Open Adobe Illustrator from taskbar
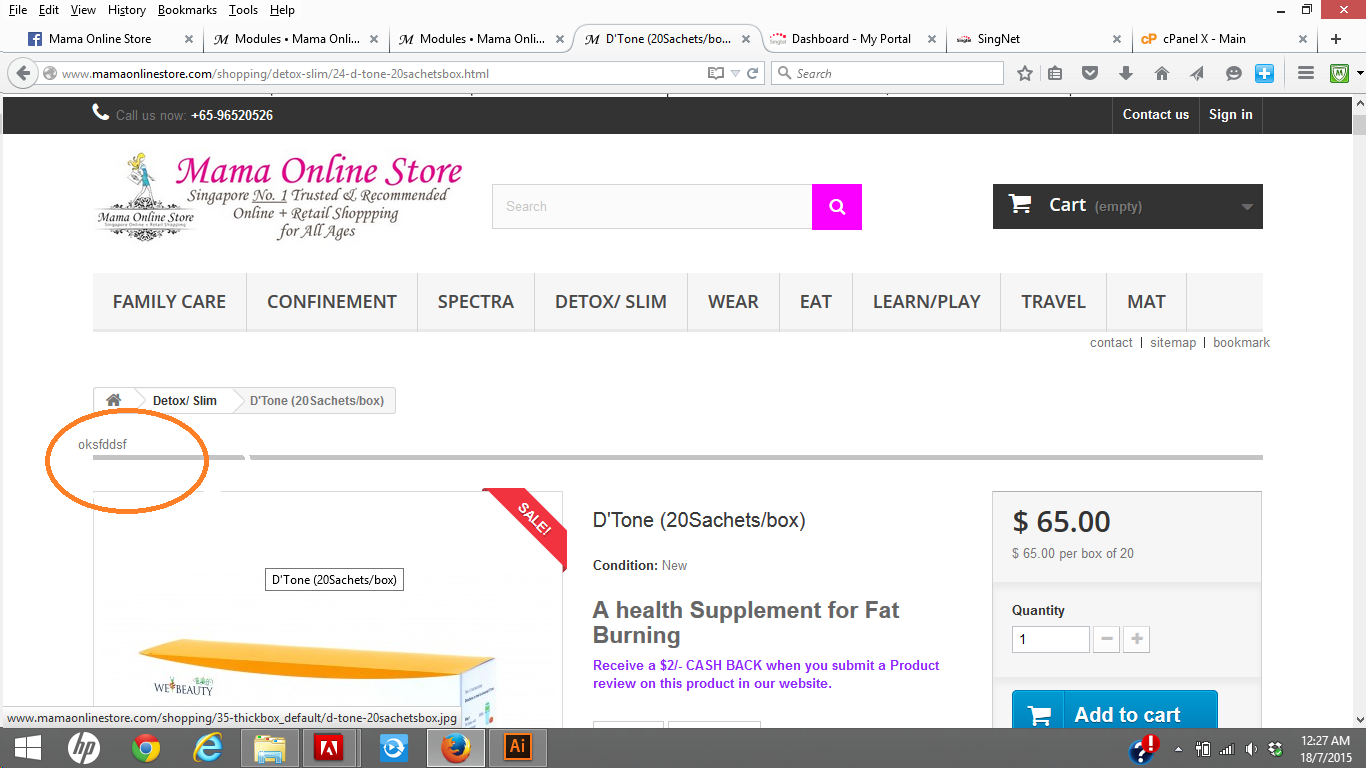Viewport: 1366px width, 768px height. pos(517,748)
